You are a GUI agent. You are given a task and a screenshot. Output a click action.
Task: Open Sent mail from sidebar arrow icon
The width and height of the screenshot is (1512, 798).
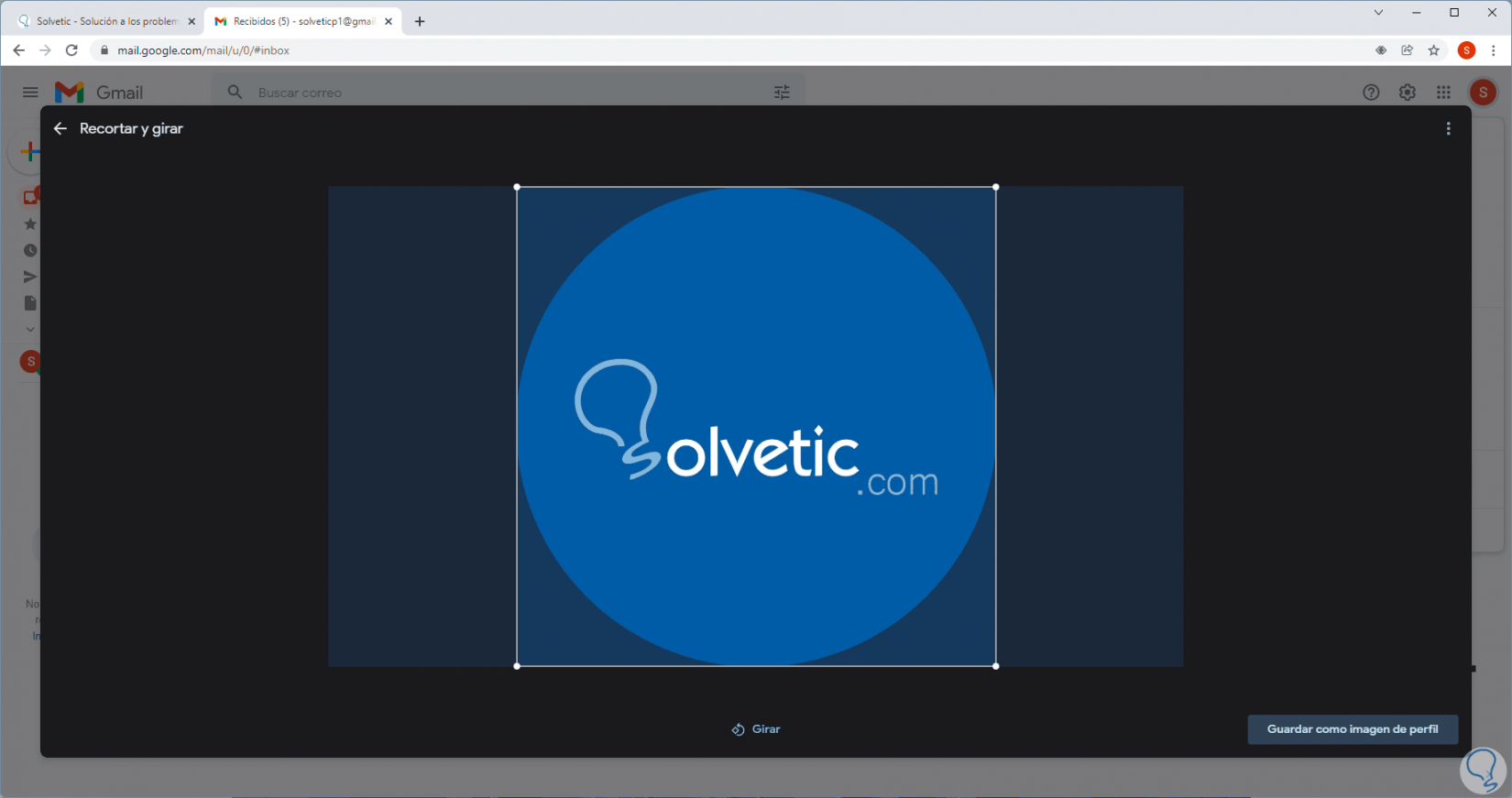click(x=30, y=277)
